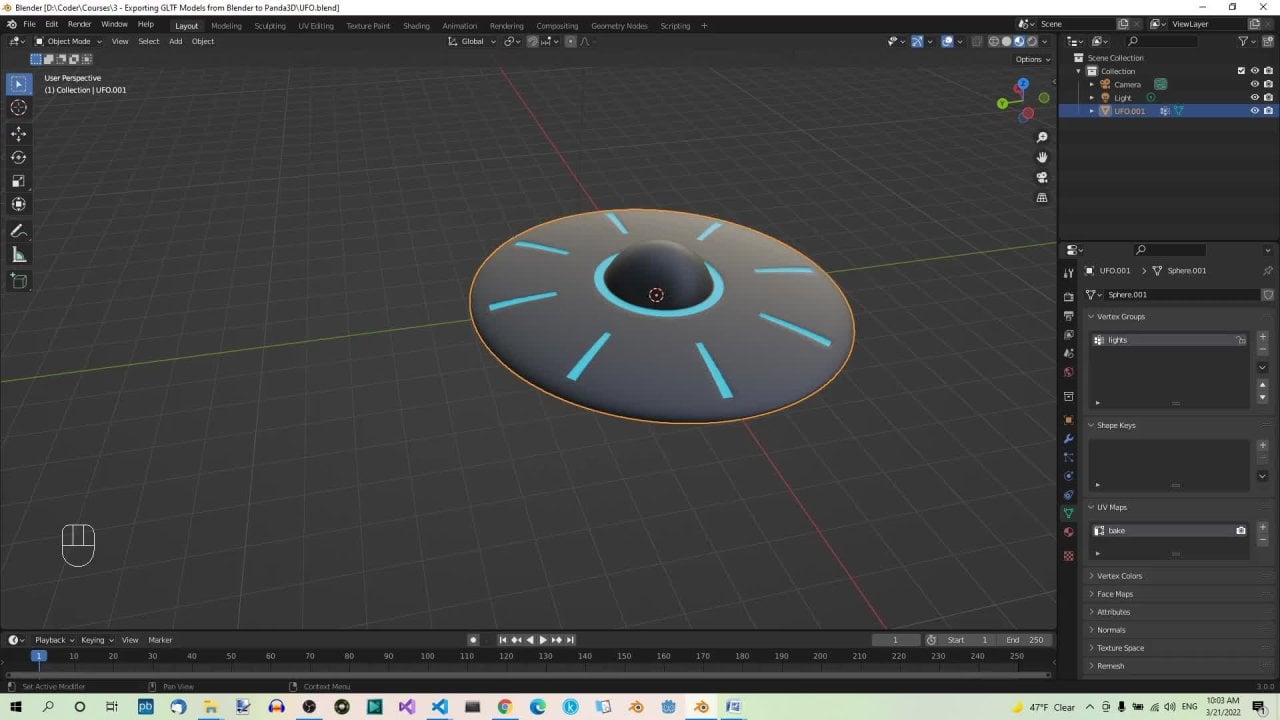Click frame 100 on the timeline
The image size is (1280, 720).
click(x=427, y=656)
